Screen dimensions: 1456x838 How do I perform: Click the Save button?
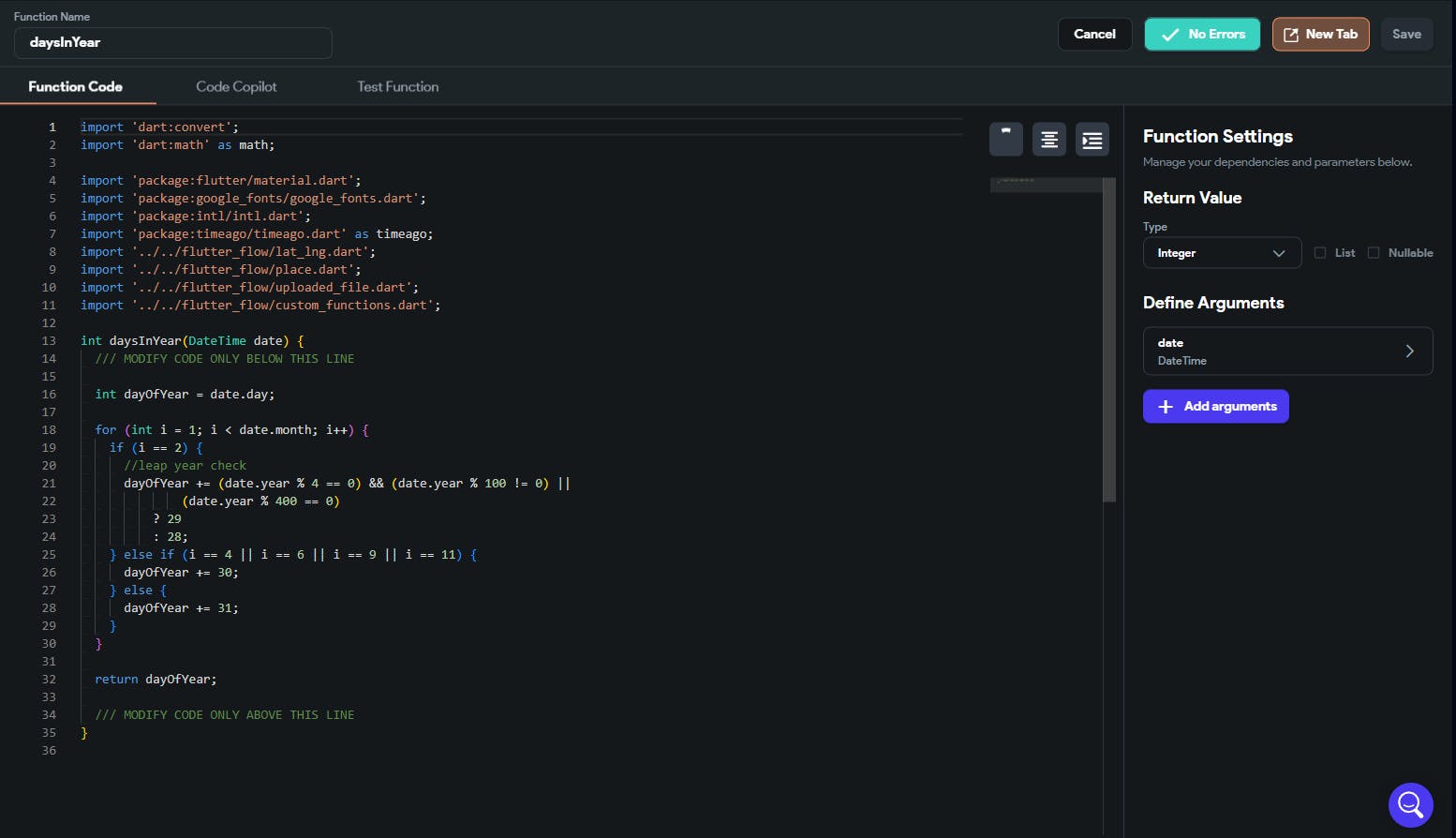(1405, 35)
